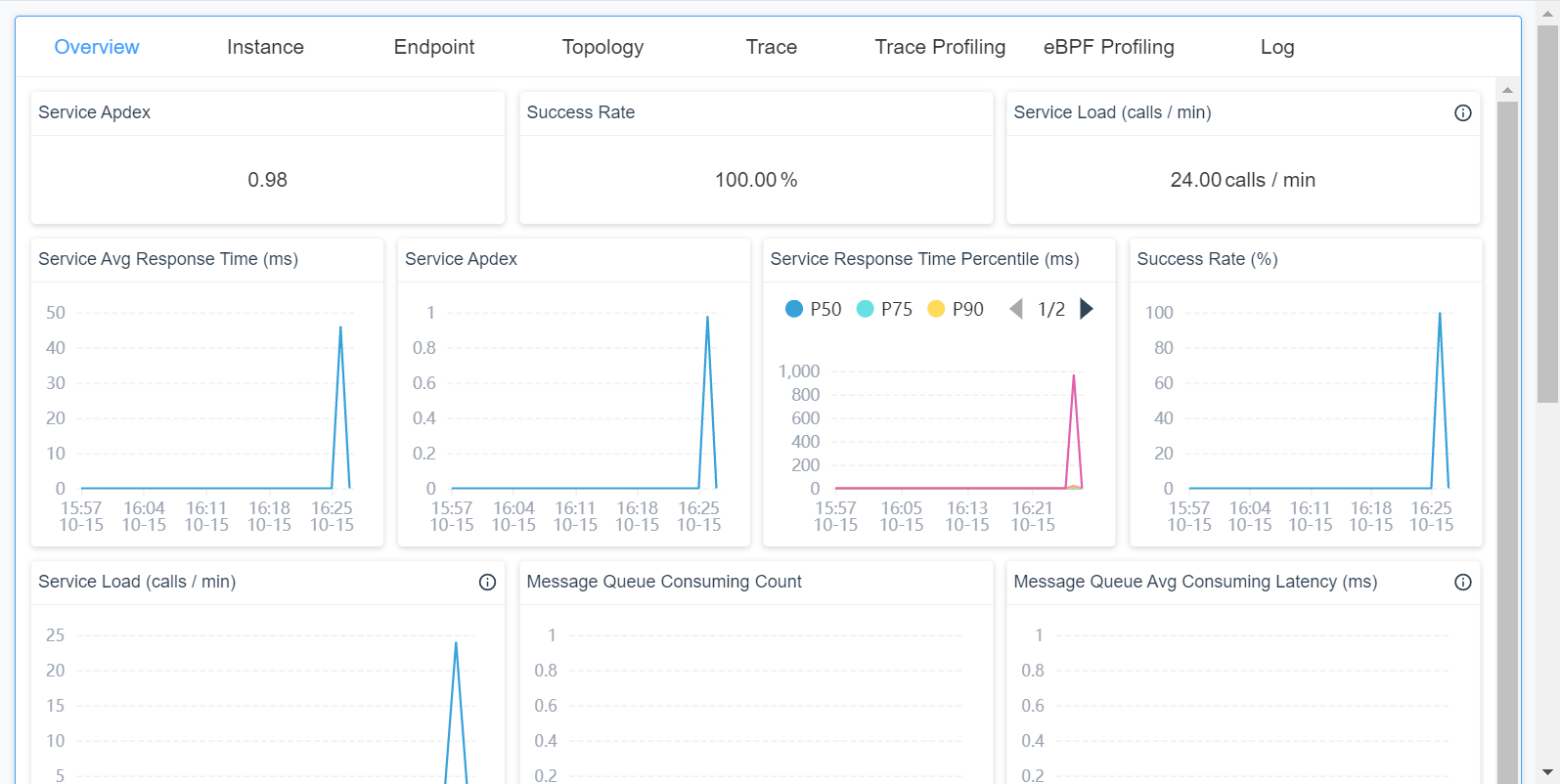Click the spike in Service Apdex chart
The width and height of the screenshot is (1560, 784).
pos(707,317)
